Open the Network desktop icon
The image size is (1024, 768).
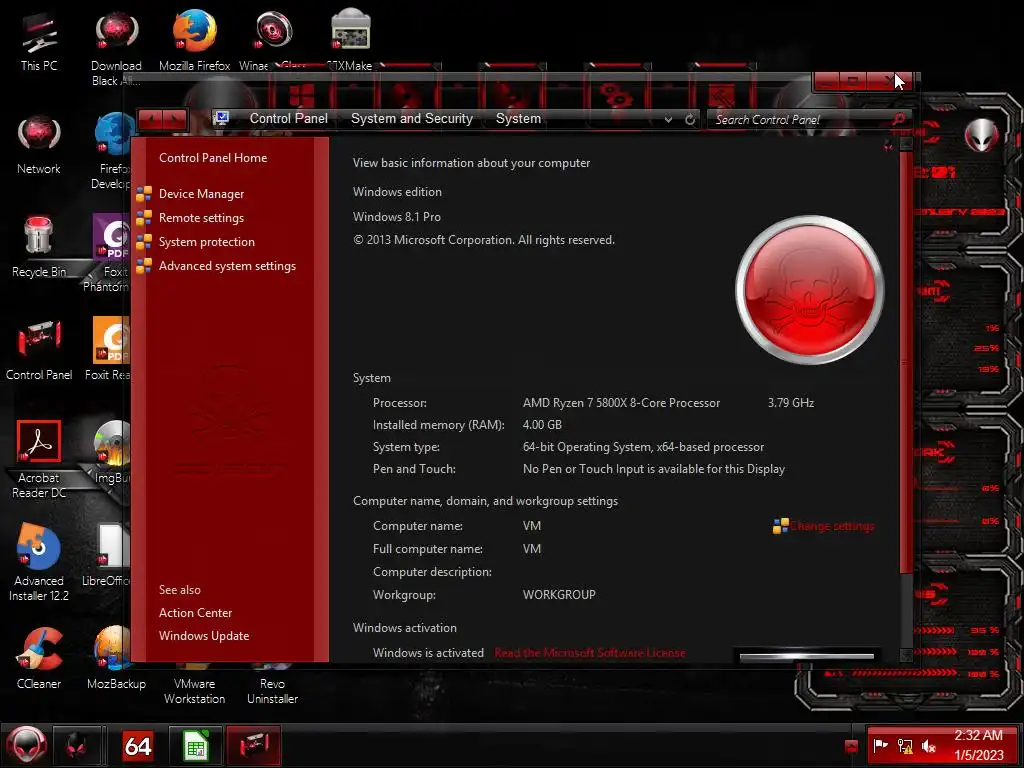(x=39, y=145)
